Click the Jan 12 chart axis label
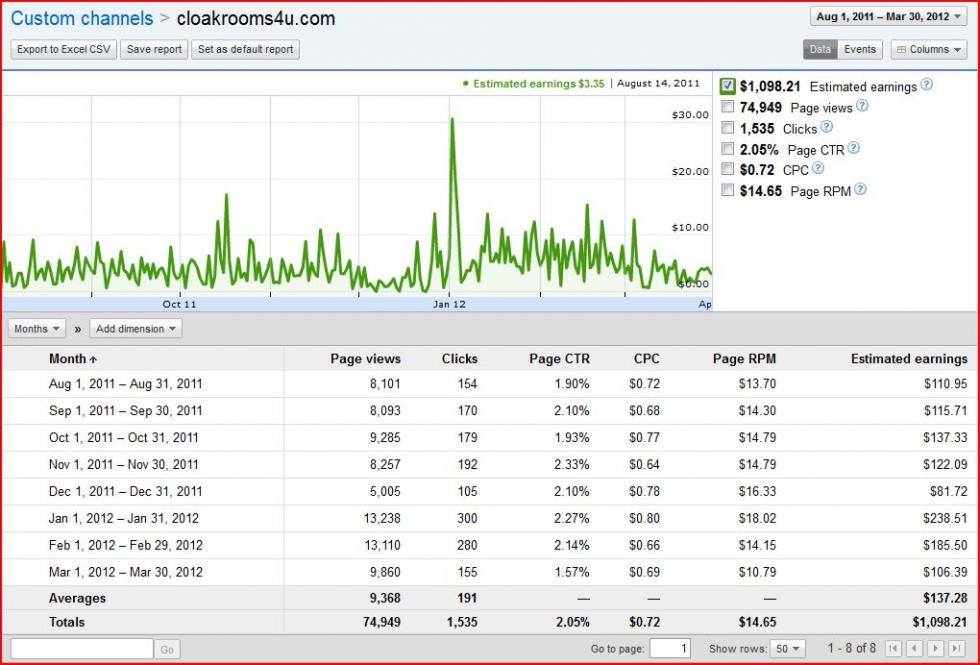 449,304
